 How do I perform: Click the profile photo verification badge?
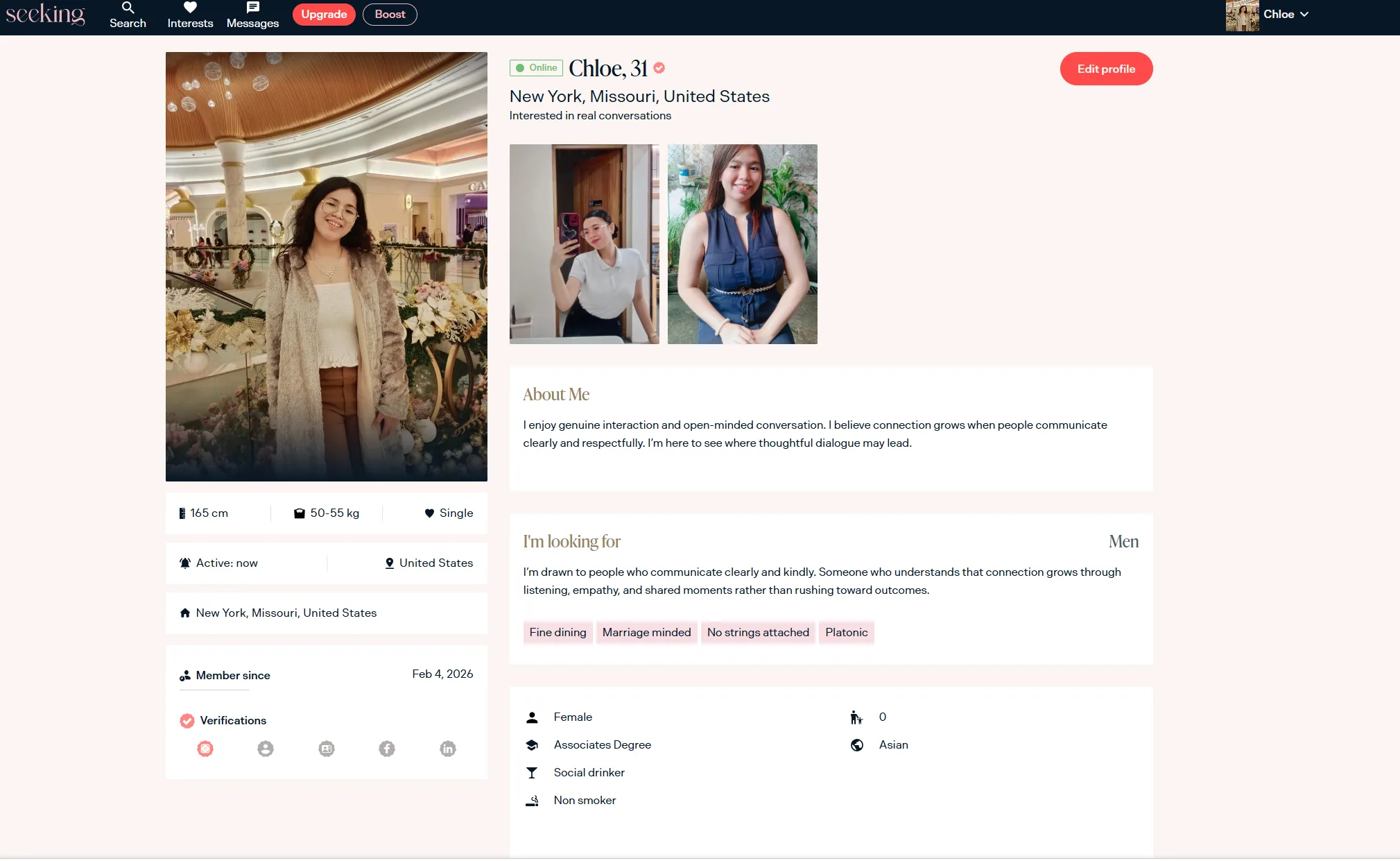click(266, 749)
